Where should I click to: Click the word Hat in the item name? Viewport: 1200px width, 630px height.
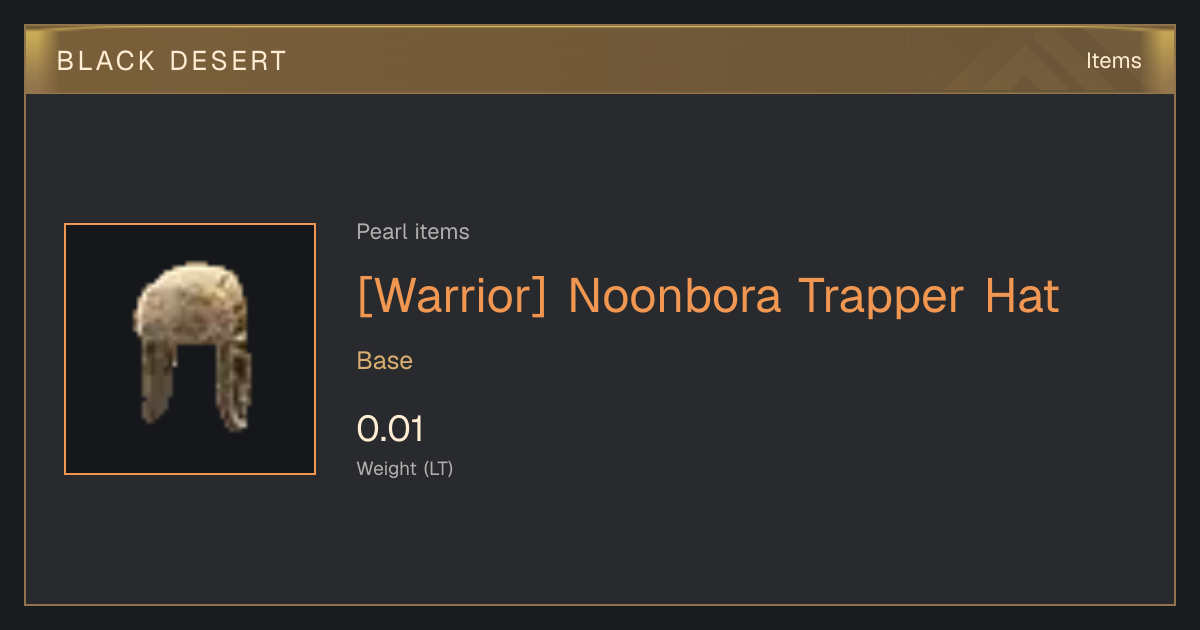1022,296
